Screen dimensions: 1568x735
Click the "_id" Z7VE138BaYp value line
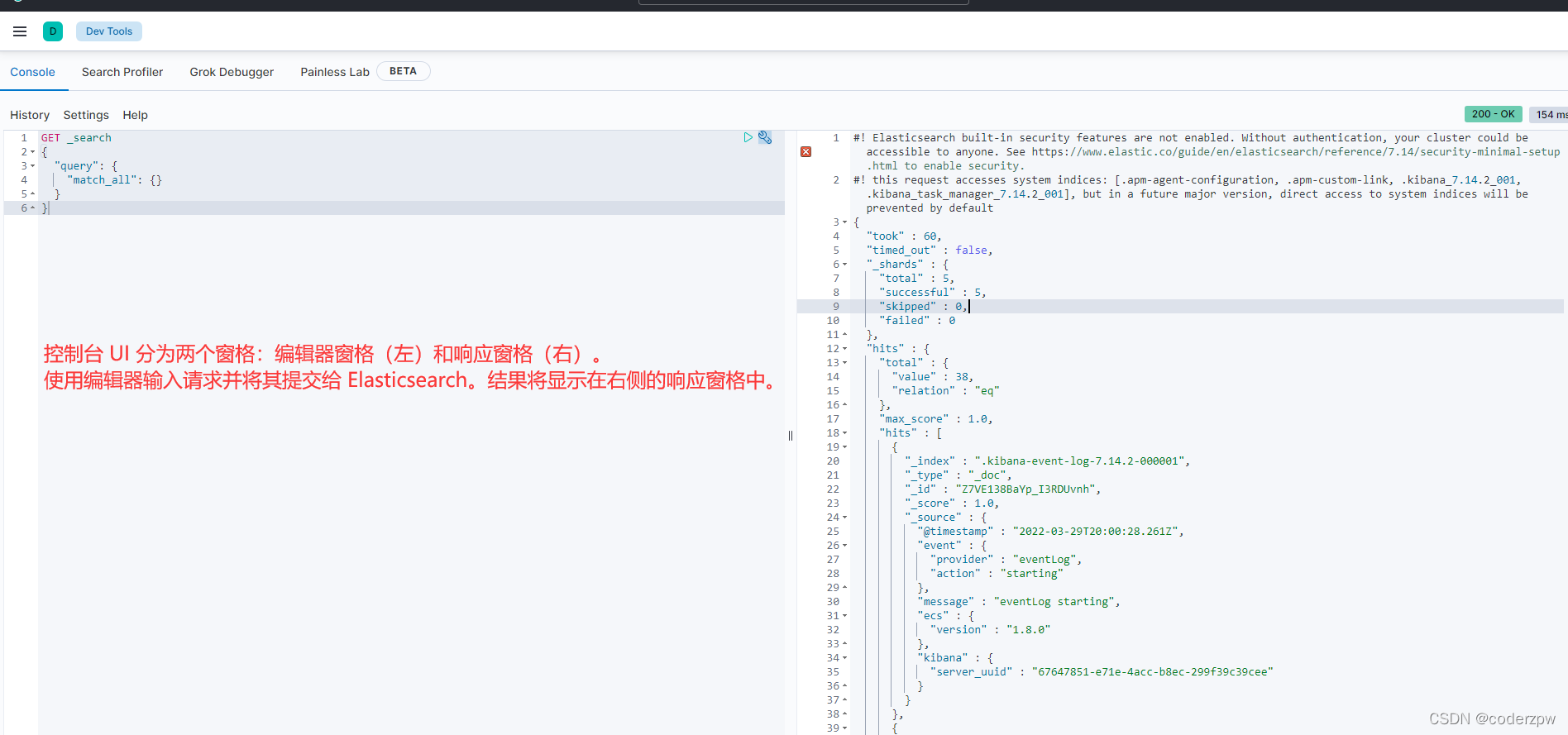[1003, 489]
